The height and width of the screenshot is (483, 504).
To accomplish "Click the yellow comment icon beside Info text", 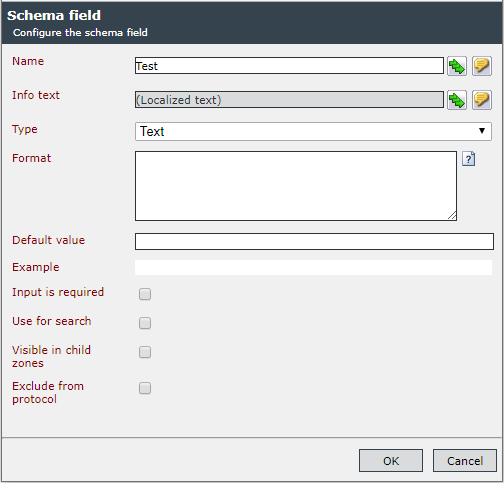I will [482, 100].
